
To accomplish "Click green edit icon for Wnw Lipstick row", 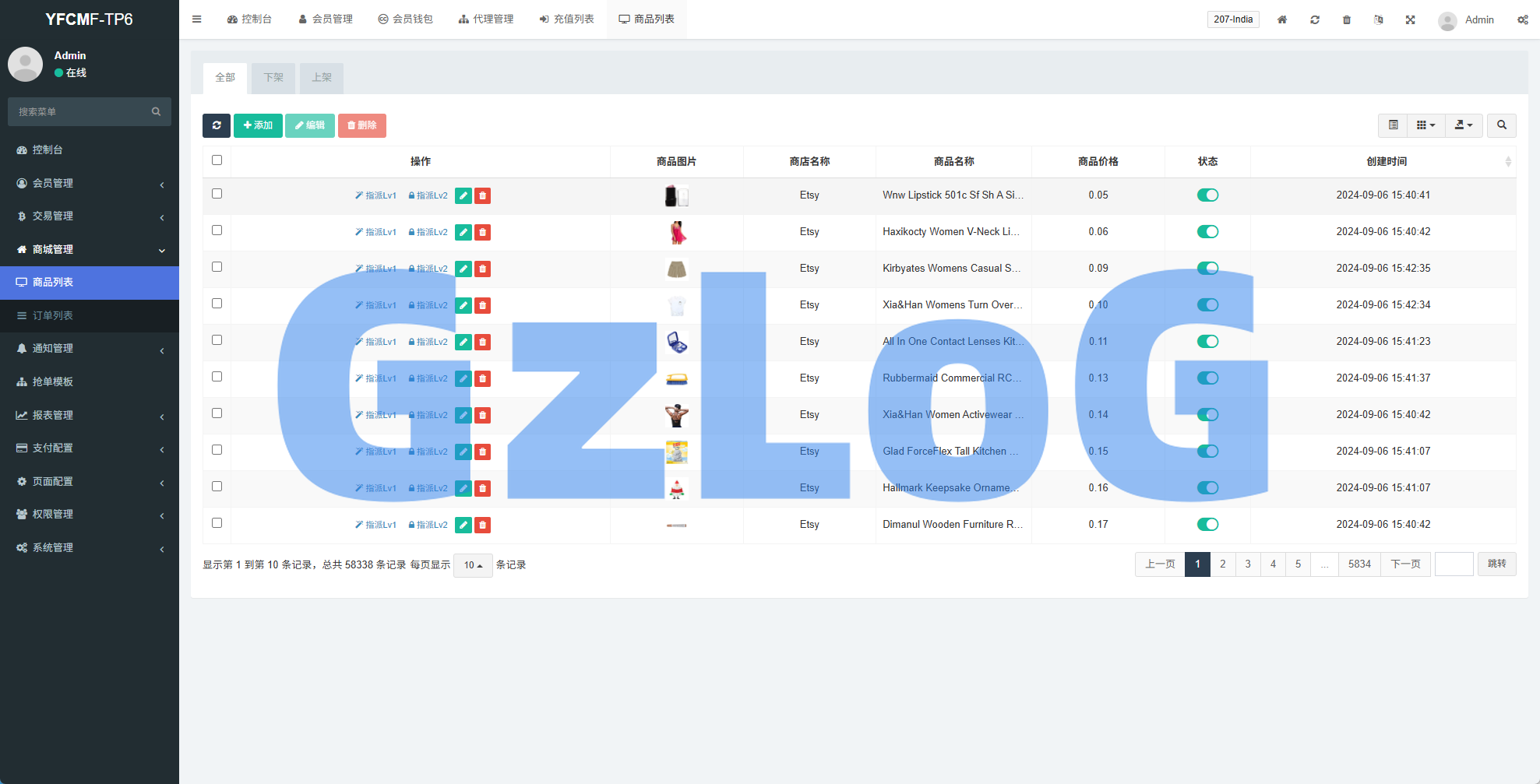I will pos(463,195).
